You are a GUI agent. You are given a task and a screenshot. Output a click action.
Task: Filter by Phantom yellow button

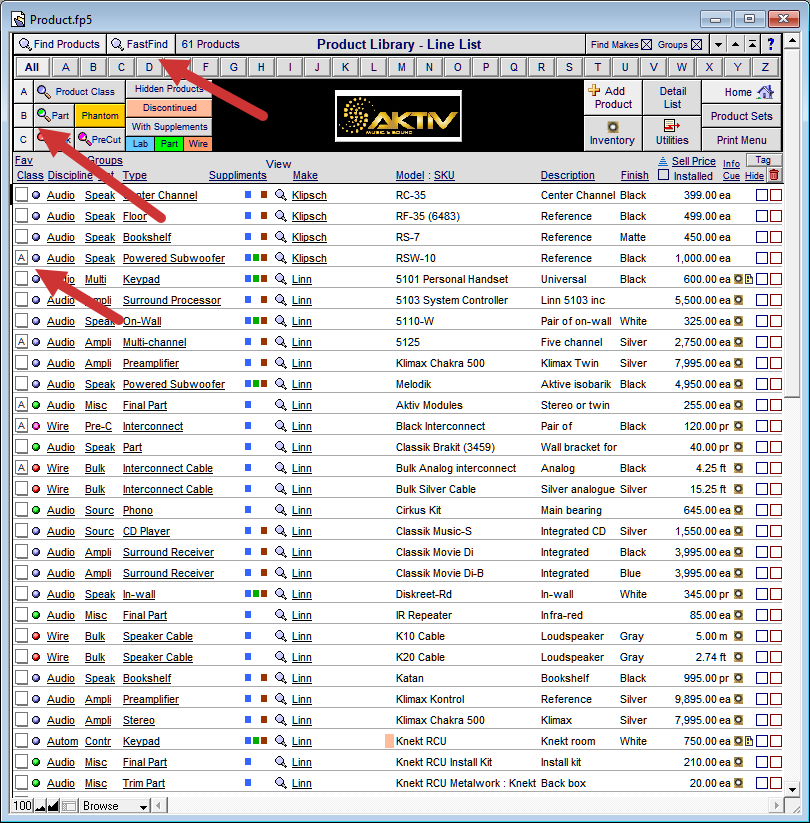(100, 115)
